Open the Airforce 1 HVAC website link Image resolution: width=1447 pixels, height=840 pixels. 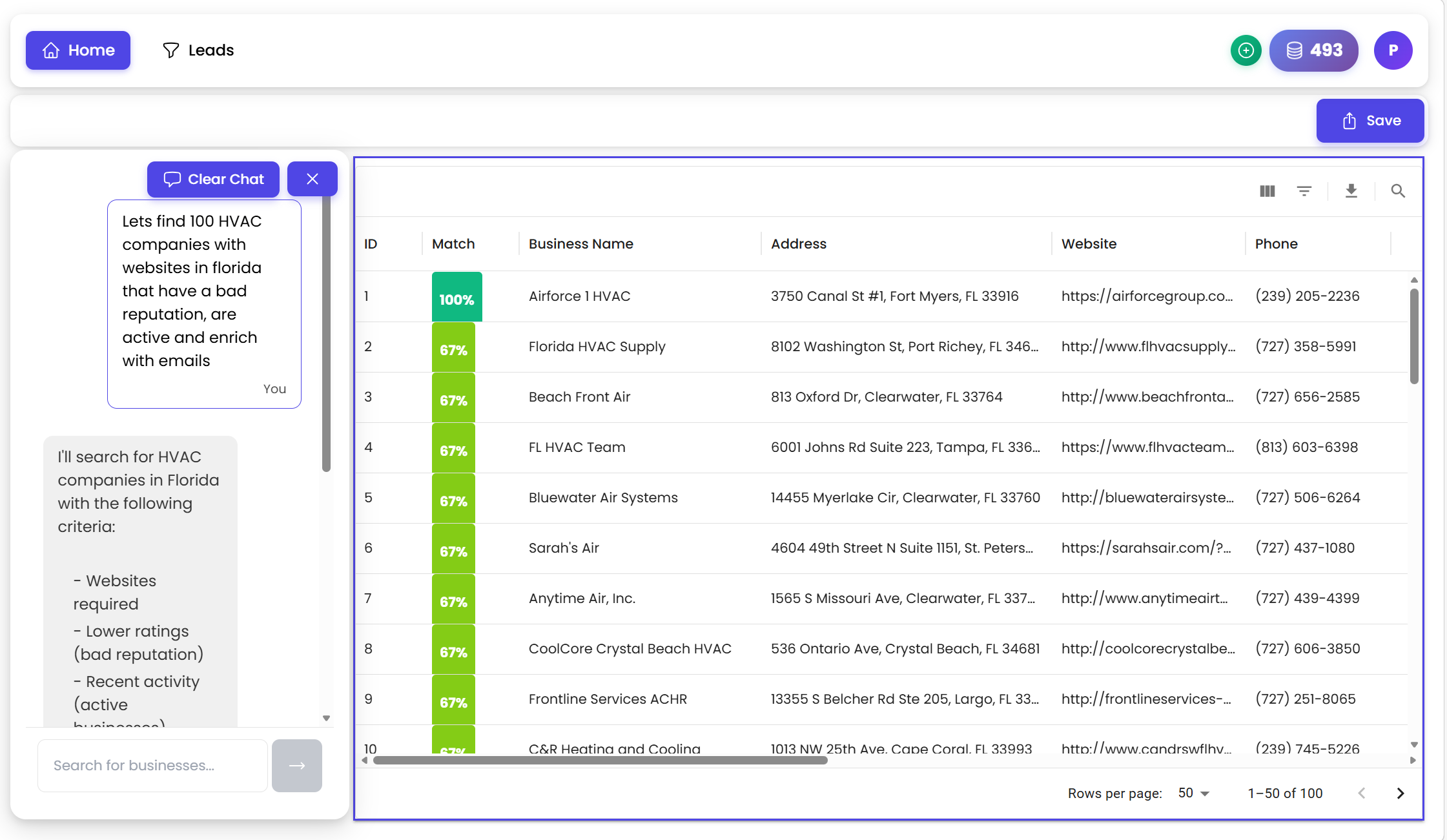1147,296
